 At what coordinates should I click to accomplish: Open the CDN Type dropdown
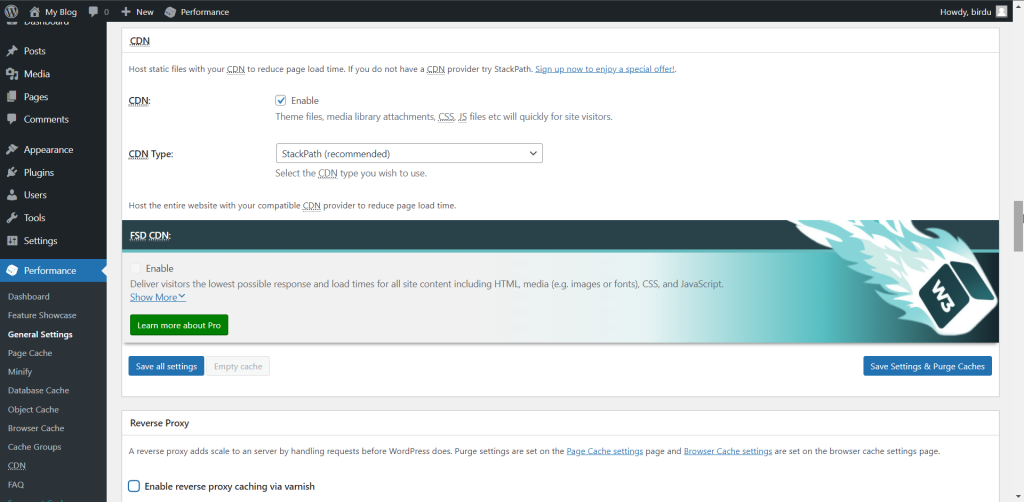pyautogui.click(x=409, y=153)
